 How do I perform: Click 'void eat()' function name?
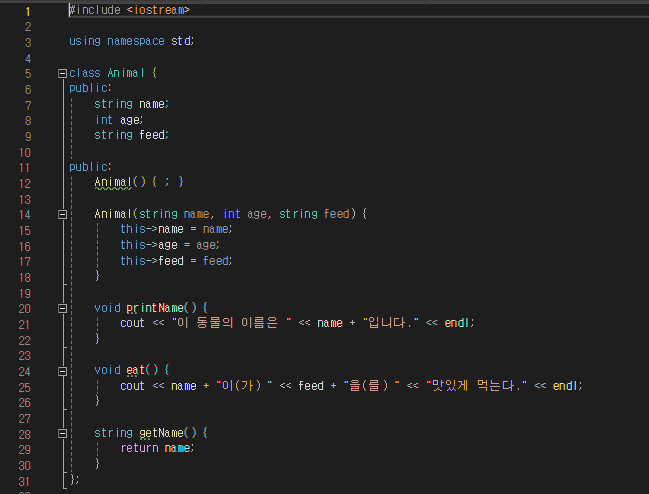pyautogui.click(x=135, y=370)
